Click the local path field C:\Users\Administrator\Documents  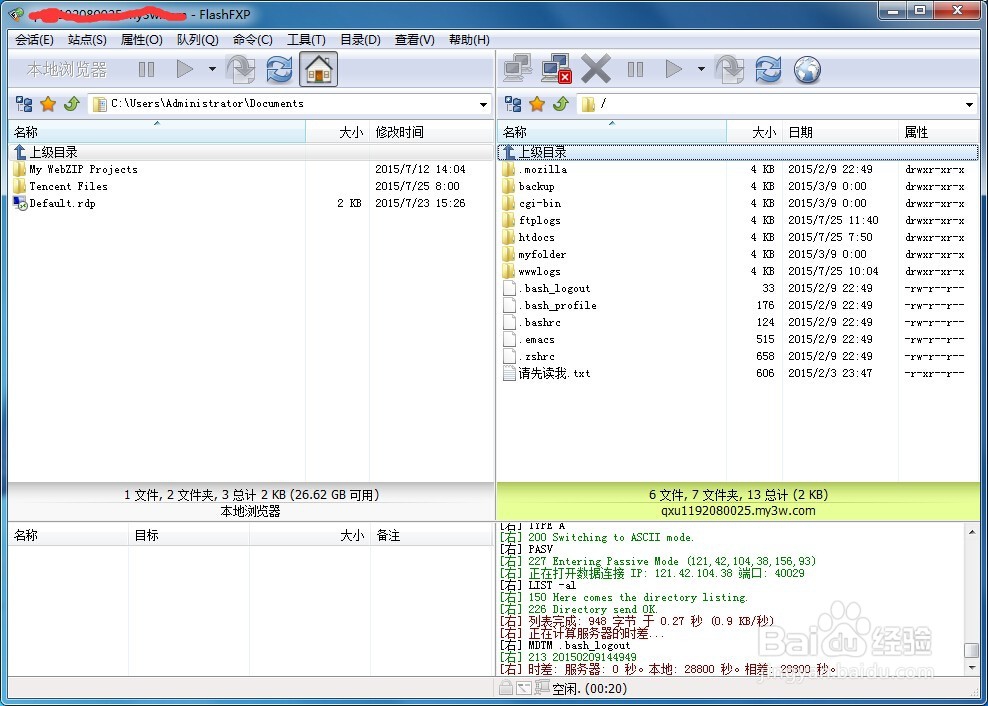tap(290, 104)
